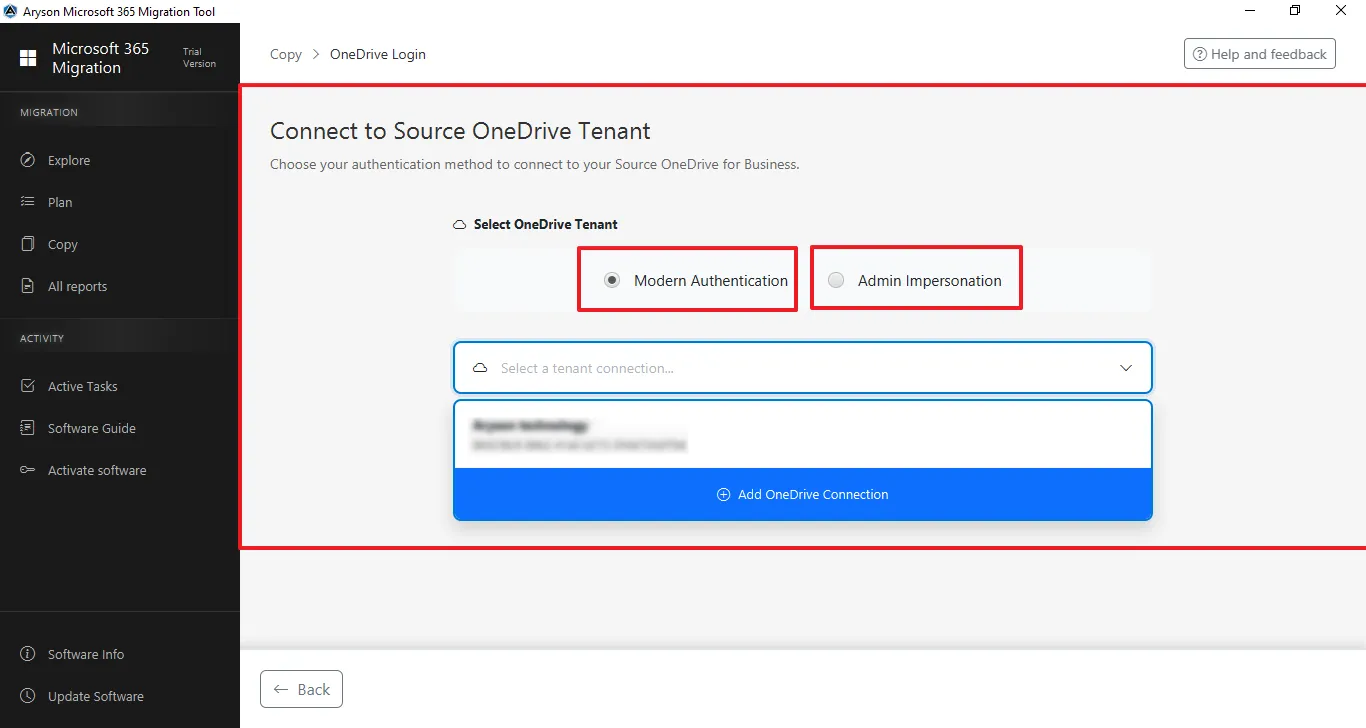Click the Activate software key icon
Viewport: 1366px width, 728px height.
28,470
